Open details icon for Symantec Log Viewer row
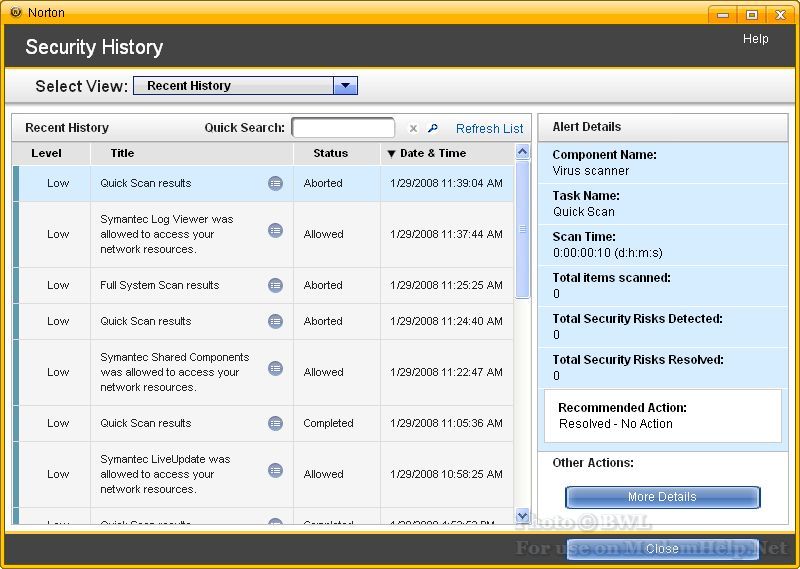The image size is (800, 569). click(x=276, y=231)
